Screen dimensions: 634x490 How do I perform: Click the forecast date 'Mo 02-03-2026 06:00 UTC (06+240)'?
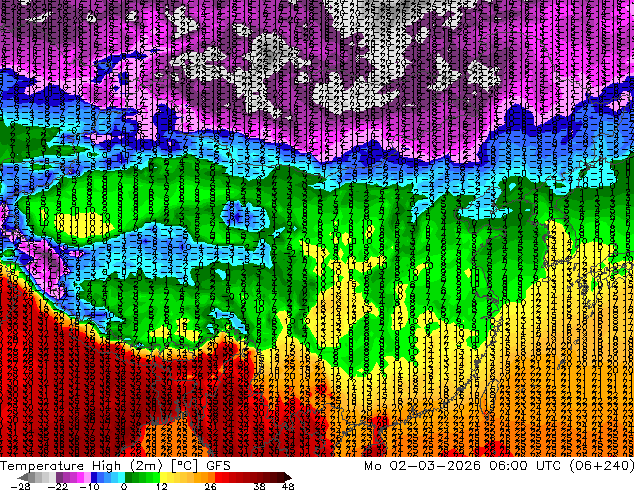tap(499, 466)
